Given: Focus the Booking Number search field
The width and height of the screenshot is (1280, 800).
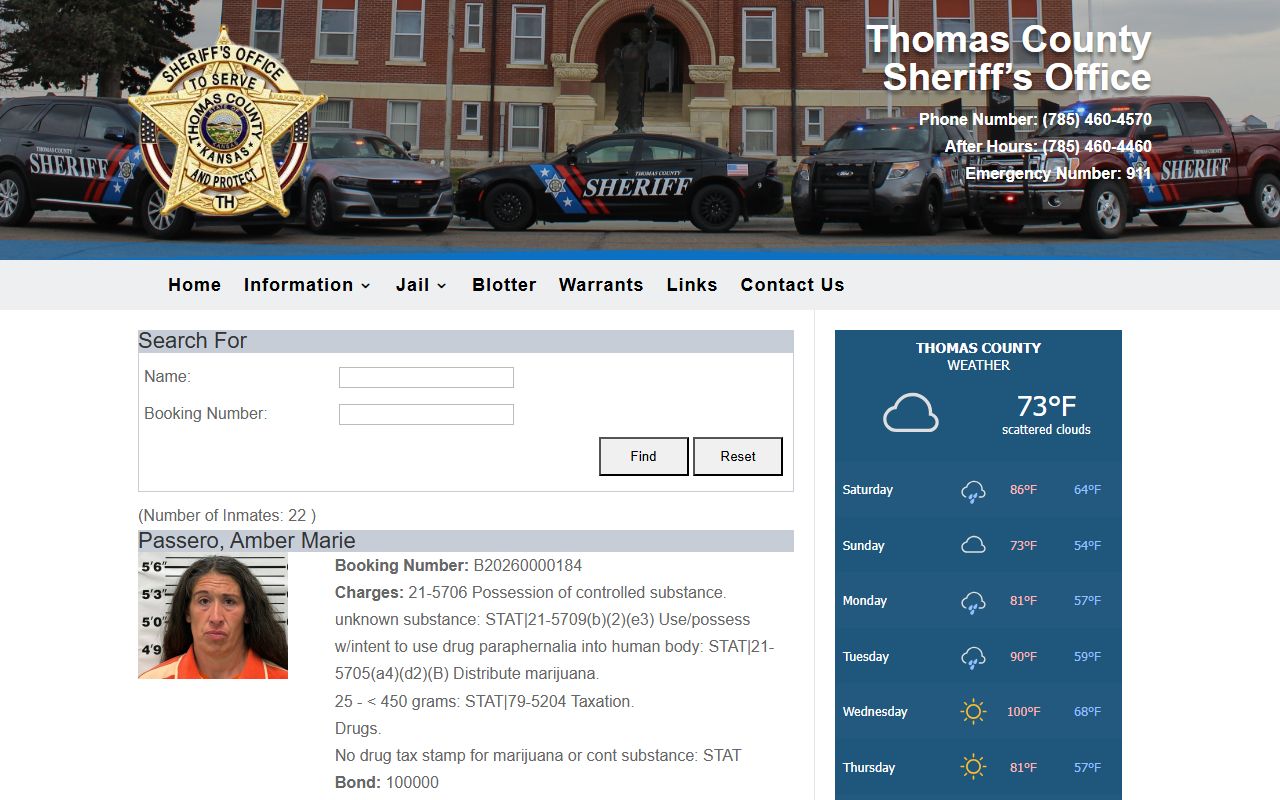Looking at the screenshot, I should [426, 414].
